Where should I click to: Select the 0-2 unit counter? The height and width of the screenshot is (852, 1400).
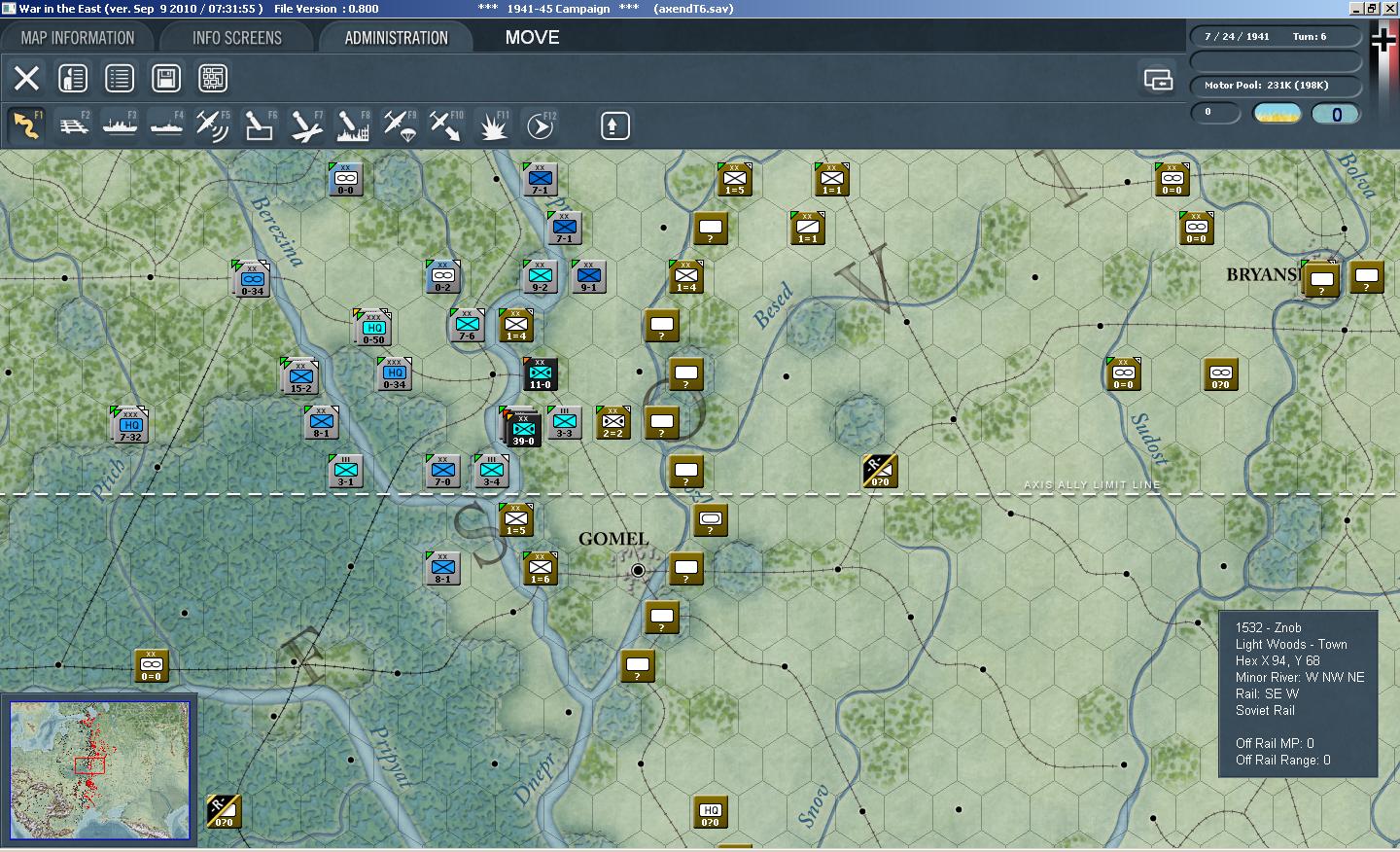click(x=442, y=276)
